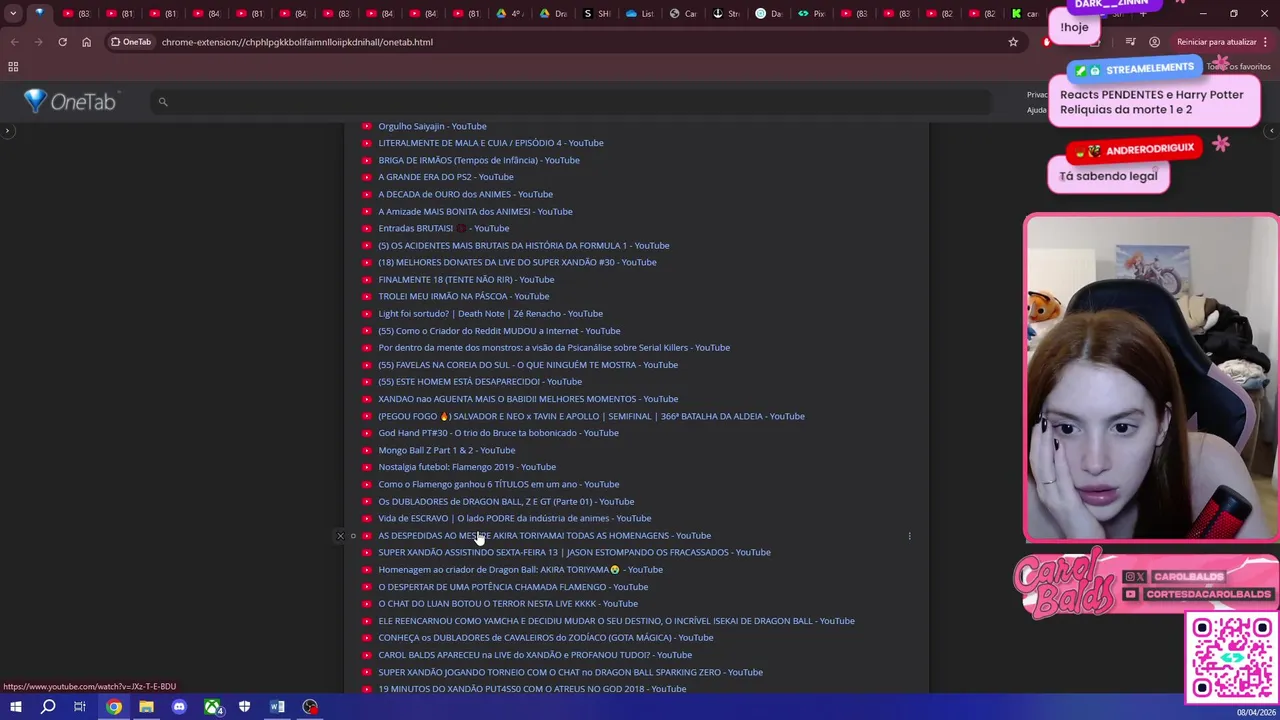Open Como o Flamengo ganhou 6 TÍTULOS entry
This screenshot has width=1280, height=720.
click(x=498, y=484)
